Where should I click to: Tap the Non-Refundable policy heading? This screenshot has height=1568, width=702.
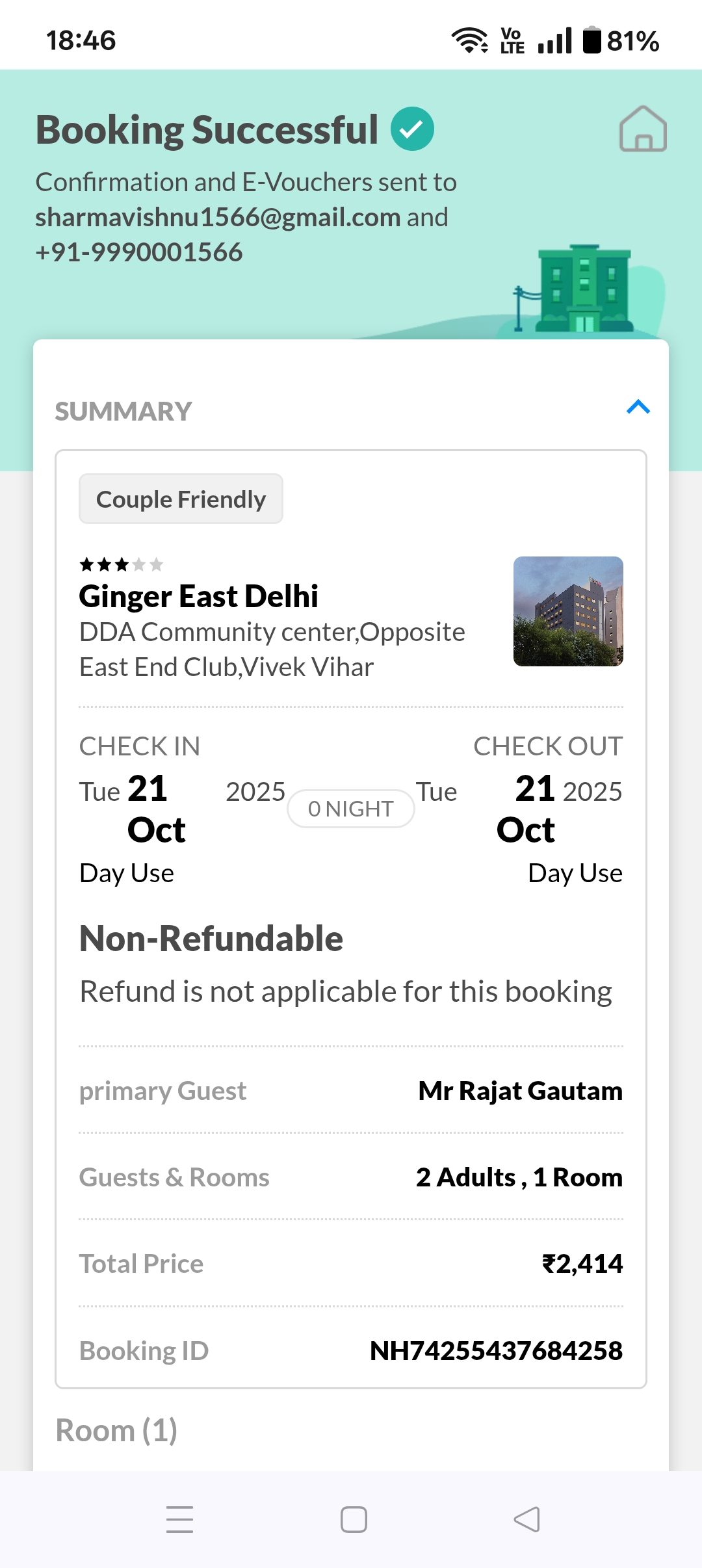pos(211,939)
